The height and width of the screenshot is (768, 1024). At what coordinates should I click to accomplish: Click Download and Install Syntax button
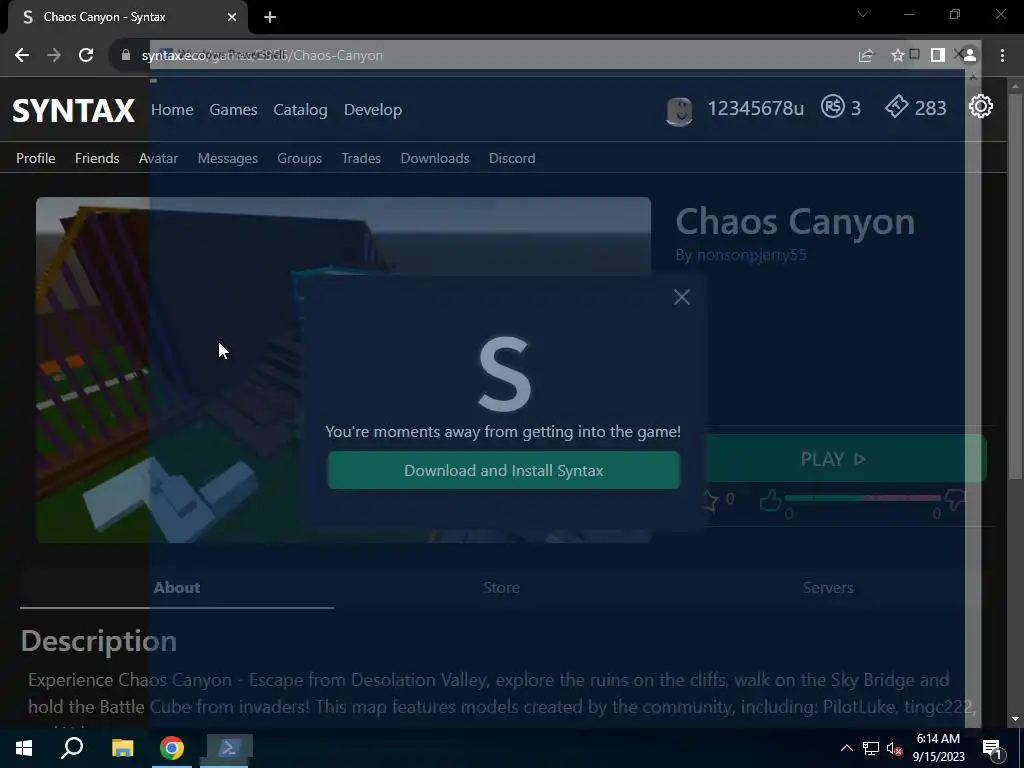(504, 470)
